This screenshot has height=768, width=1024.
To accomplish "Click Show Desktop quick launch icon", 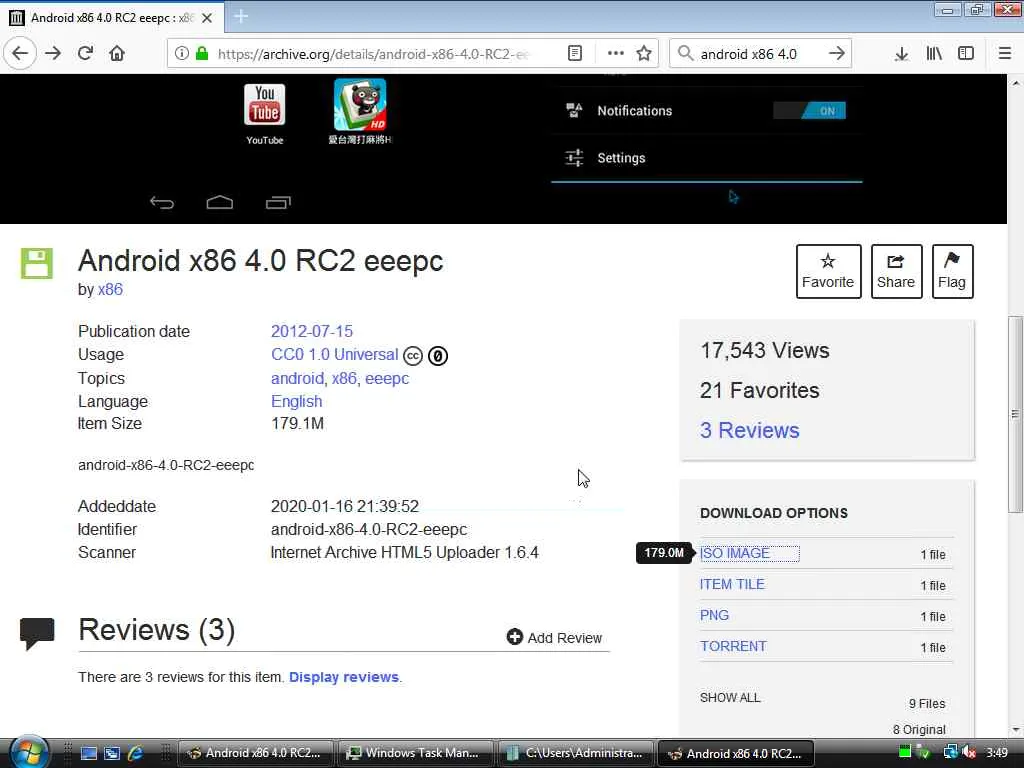I will 88,753.
